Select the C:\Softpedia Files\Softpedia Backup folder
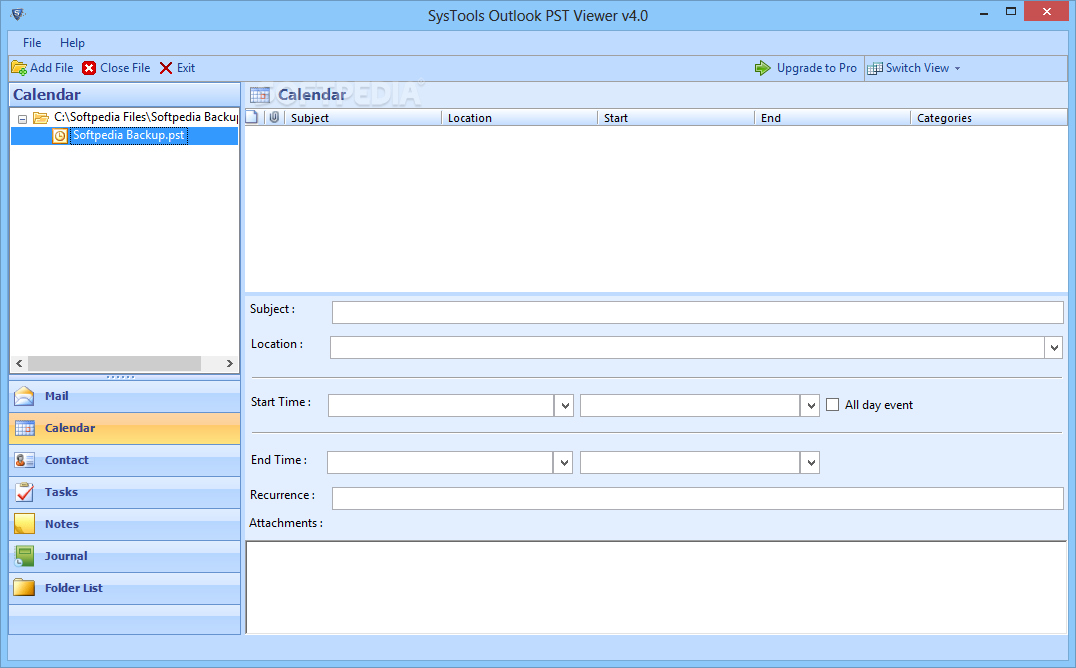 [145, 117]
